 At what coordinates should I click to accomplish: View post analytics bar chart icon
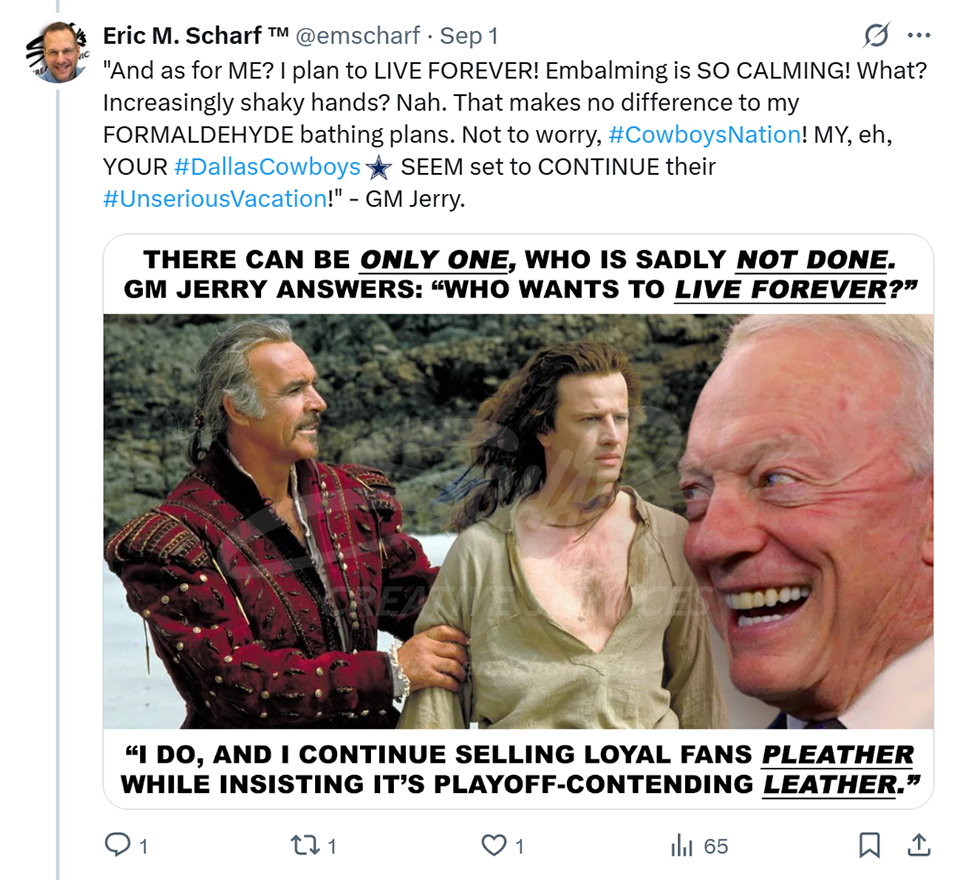pos(682,846)
